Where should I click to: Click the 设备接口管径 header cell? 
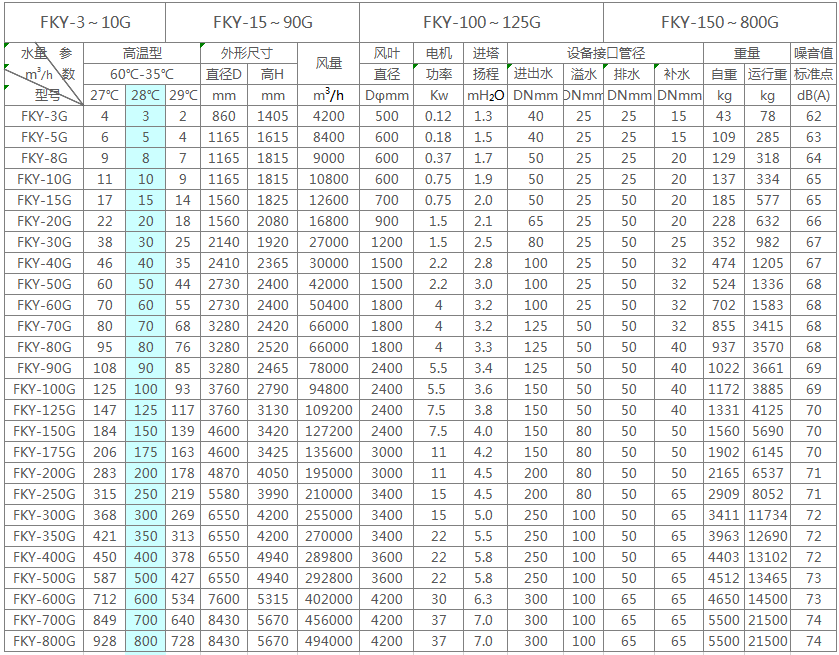pos(605,53)
